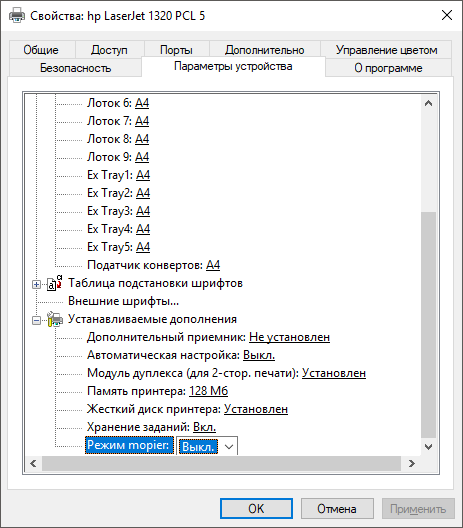Viewport: 463px width, 528px height.
Task: Close the printer properties dialog
Action: point(447,15)
